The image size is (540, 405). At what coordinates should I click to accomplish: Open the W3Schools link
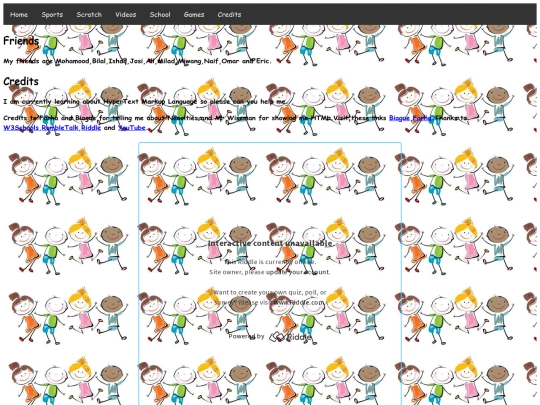pos(21,127)
